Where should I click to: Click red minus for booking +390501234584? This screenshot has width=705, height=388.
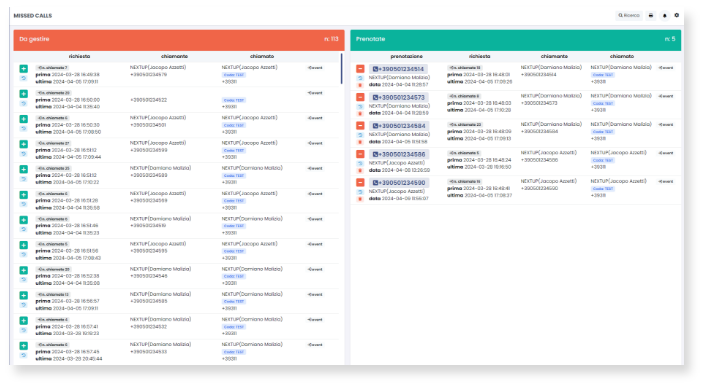pyautogui.click(x=360, y=125)
